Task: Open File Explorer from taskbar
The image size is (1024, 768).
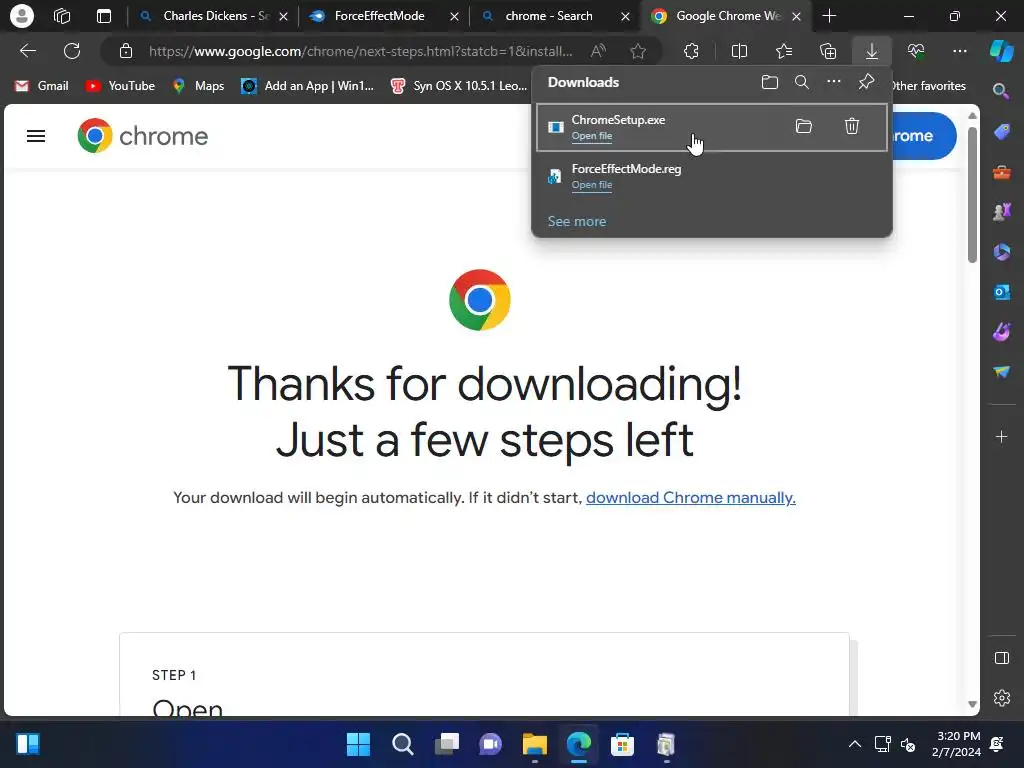Action: pos(534,744)
